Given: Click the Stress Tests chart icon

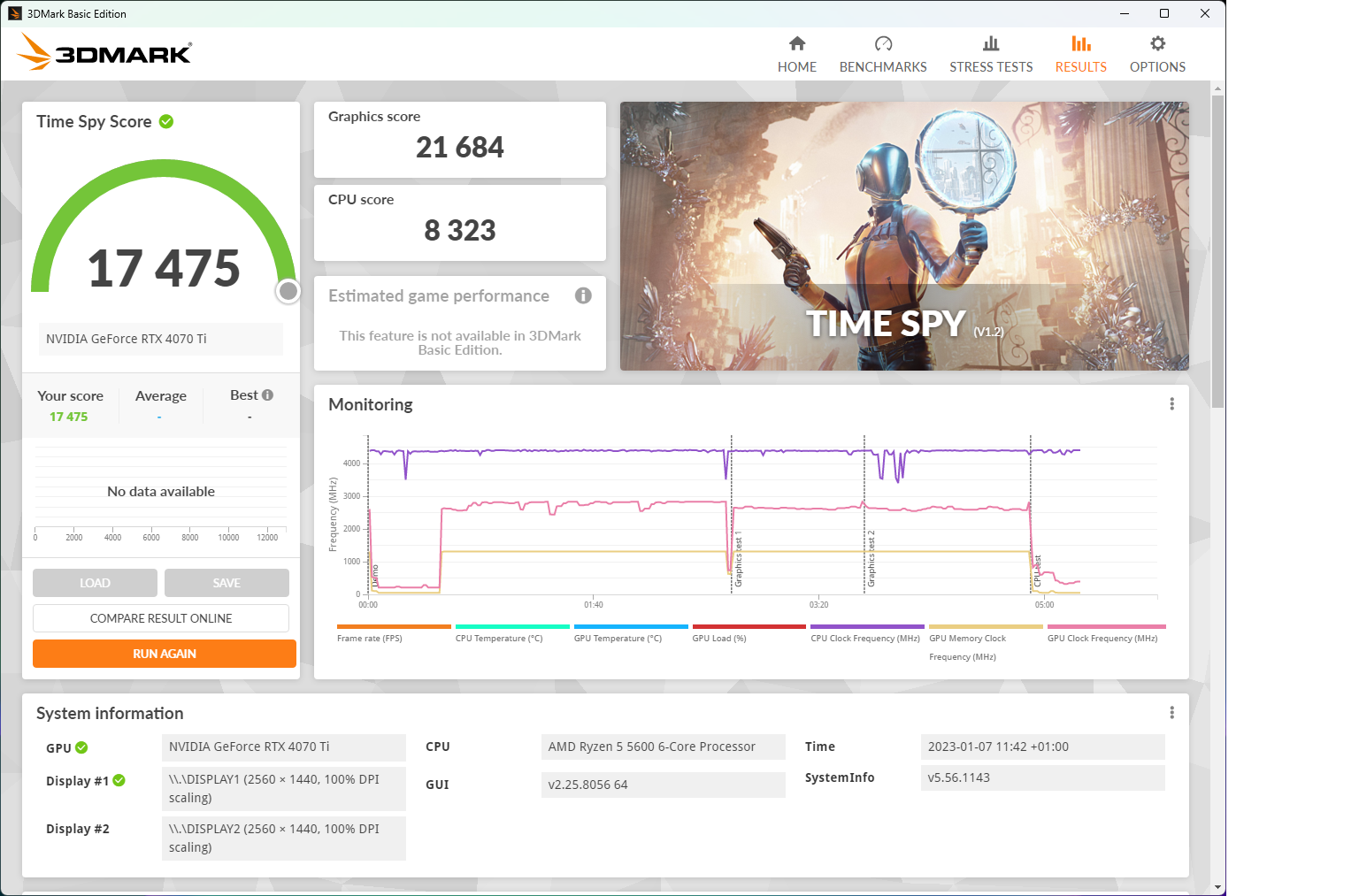Looking at the screenshot, I should pyautogui.click(x=991, y=43).
